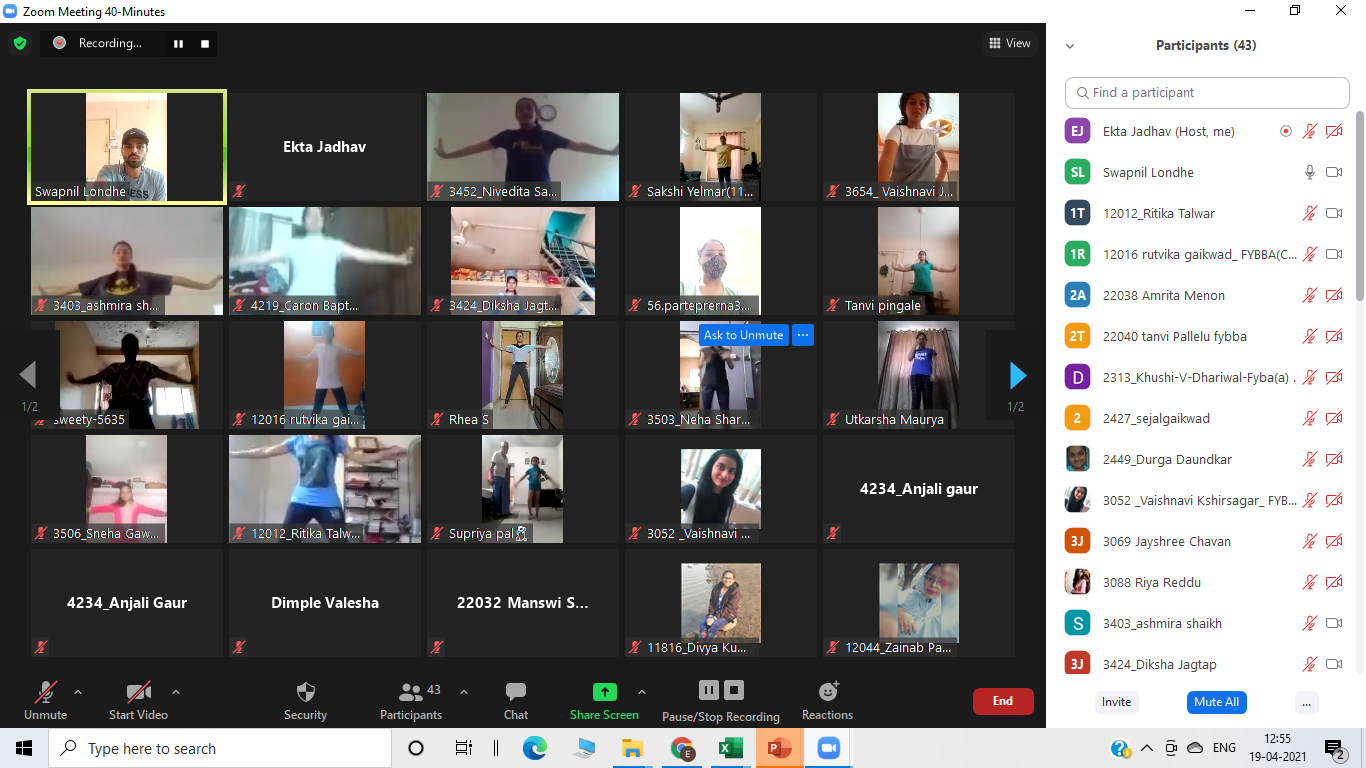
Task: Click the green encryption shield icon
Action: coord(19,43)
